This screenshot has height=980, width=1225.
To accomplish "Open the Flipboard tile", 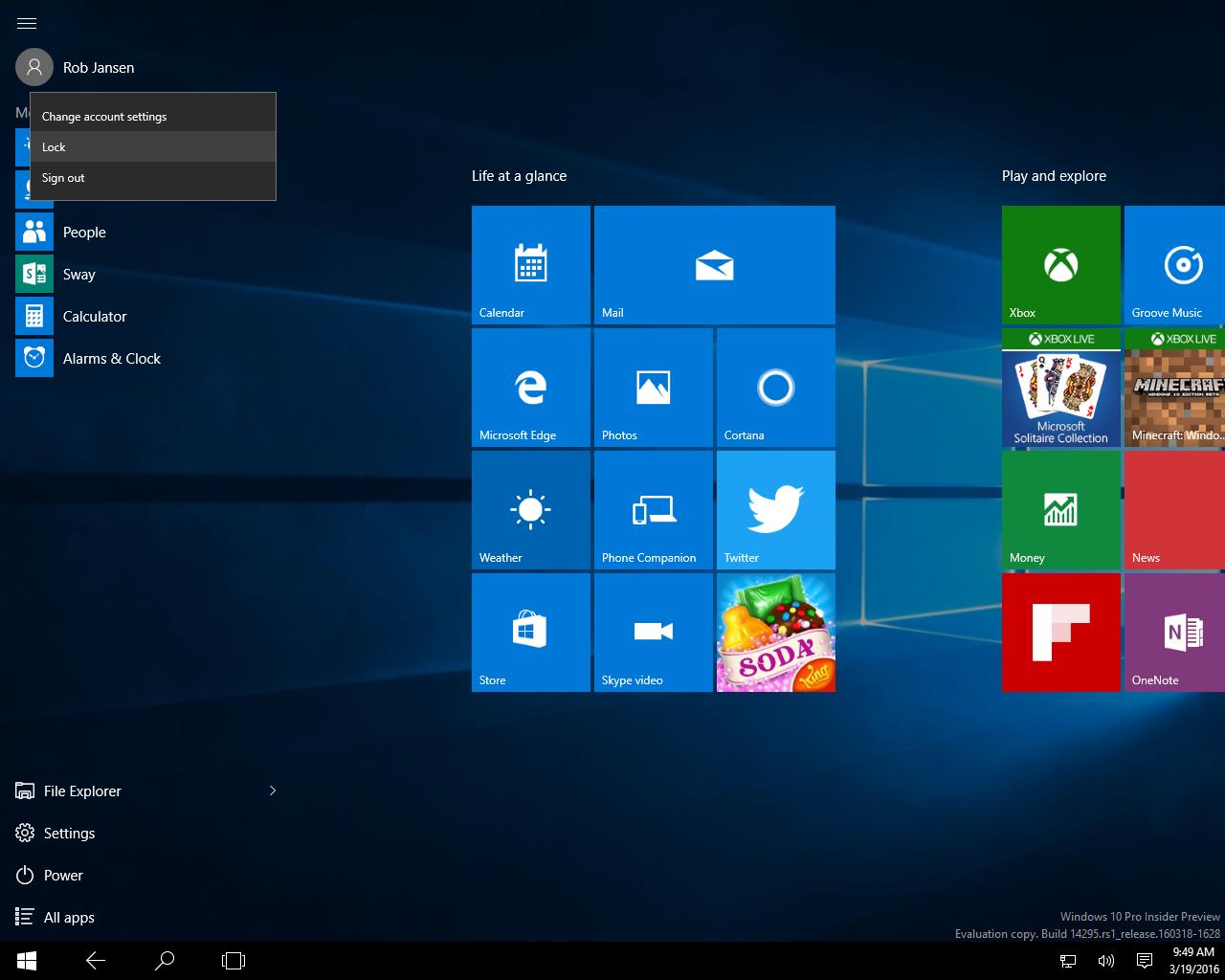I will [x=1061, y=633].
